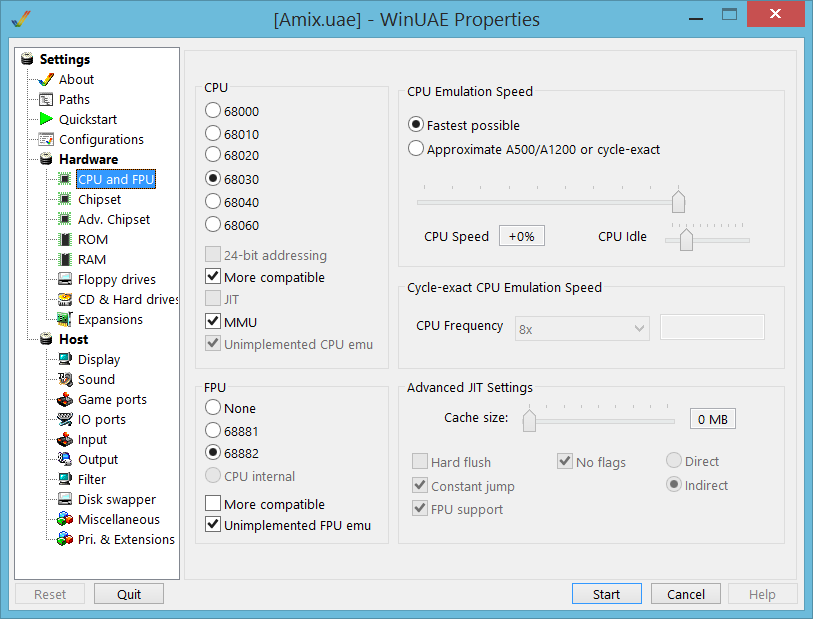The width and height of the screenshot is (813, 619).
Task: Open the RAM settings page
Action: (92, 259)
